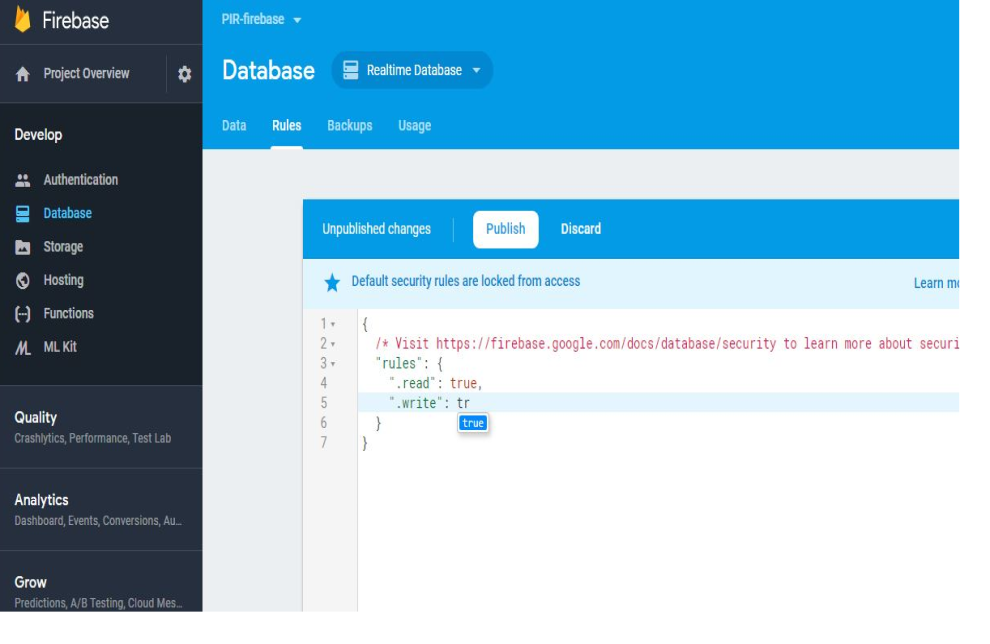Follow the Learn more link

tap(936, 283)
